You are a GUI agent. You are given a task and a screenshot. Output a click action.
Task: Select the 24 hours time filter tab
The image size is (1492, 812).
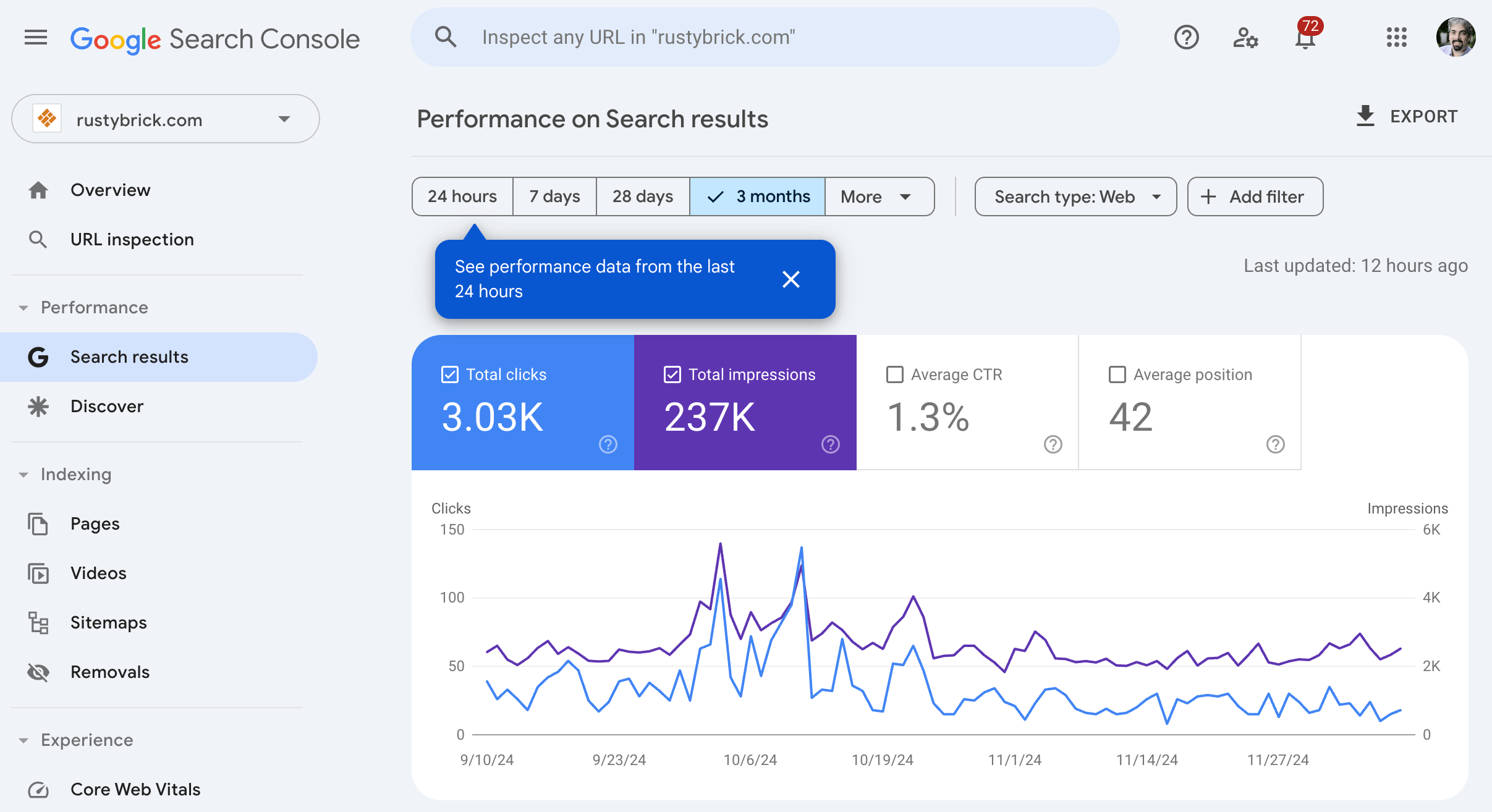(462, 196)
